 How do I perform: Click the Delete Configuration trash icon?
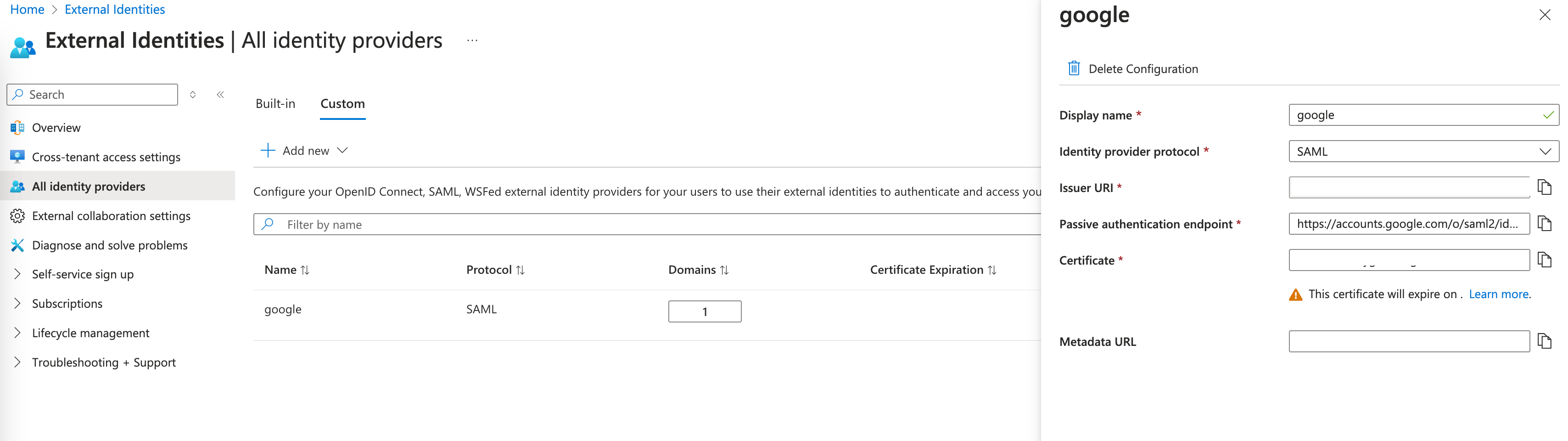click(x=1074, y=68)
